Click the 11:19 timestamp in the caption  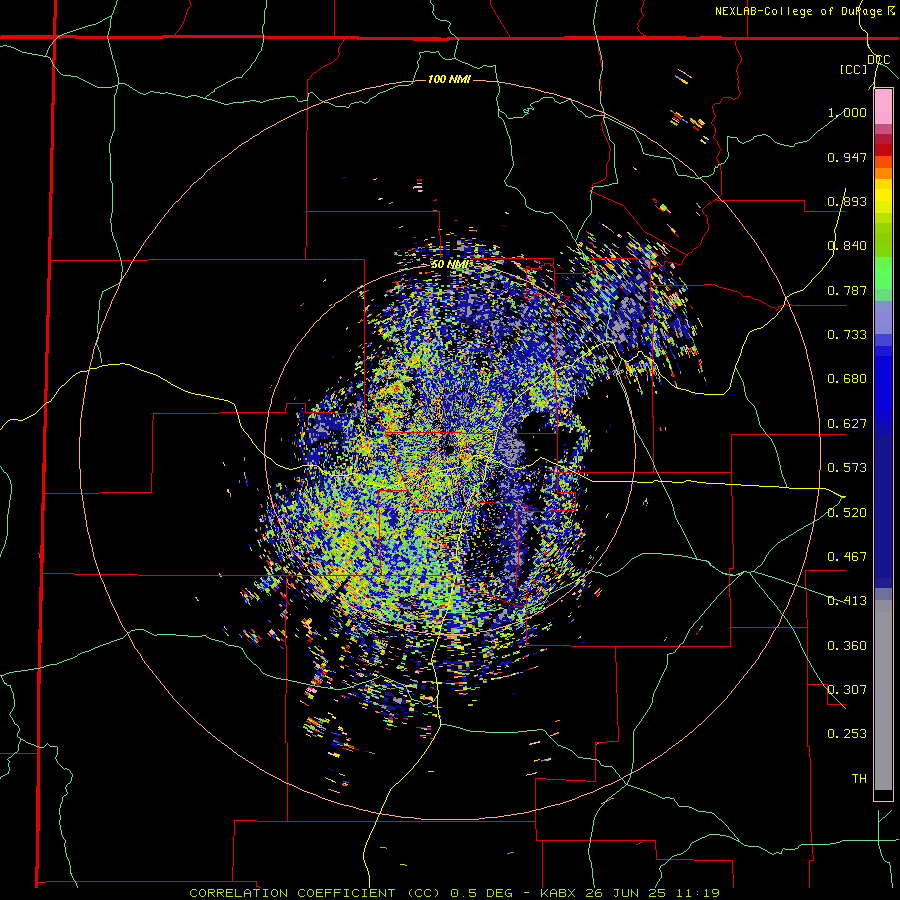697,893
